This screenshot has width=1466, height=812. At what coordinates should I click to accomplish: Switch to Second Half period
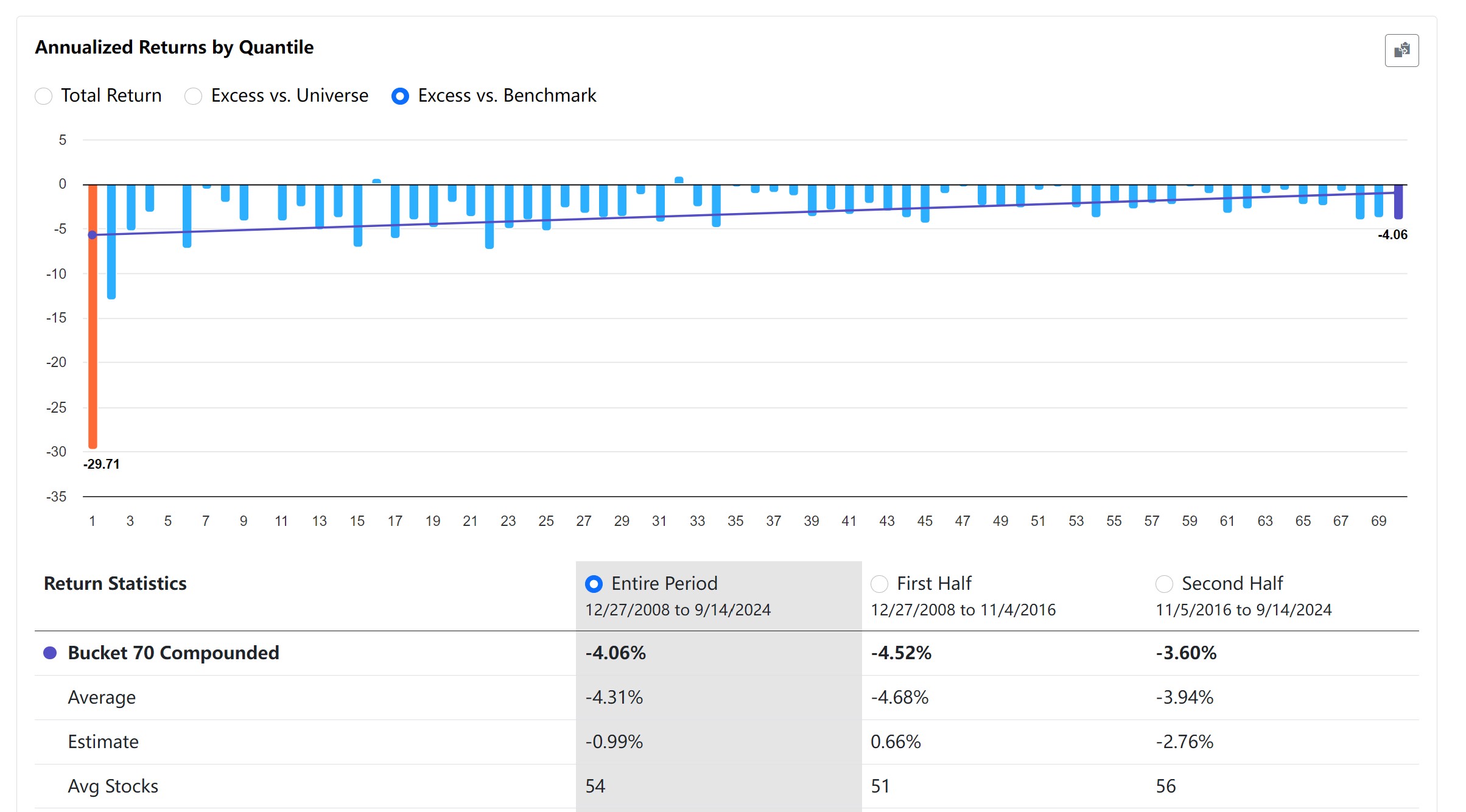coord(1164,584)
